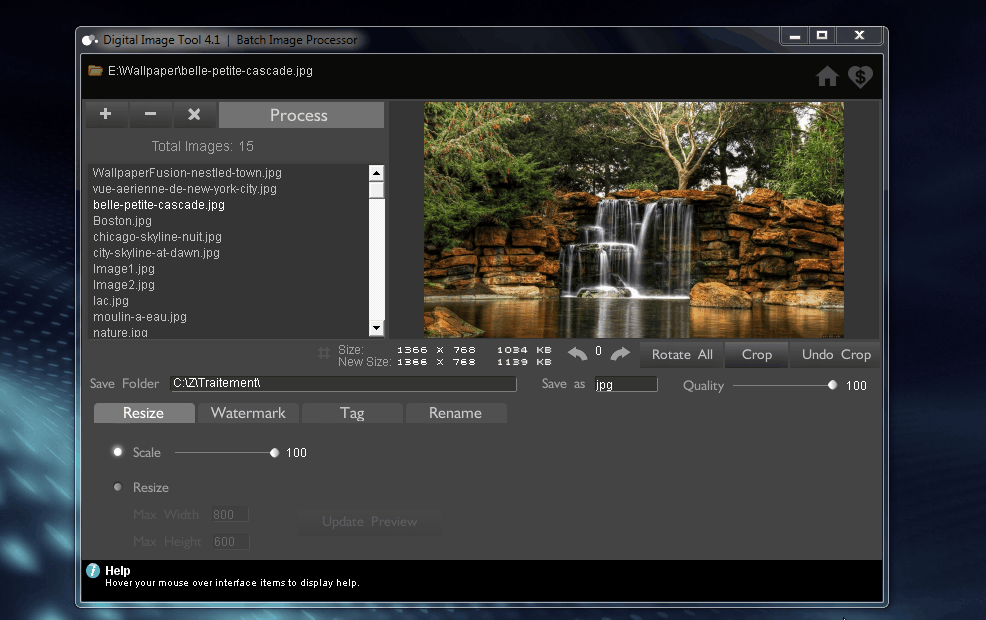Rotate image left with the undo arrow
The image size is (986, 620).
(577, 353)
